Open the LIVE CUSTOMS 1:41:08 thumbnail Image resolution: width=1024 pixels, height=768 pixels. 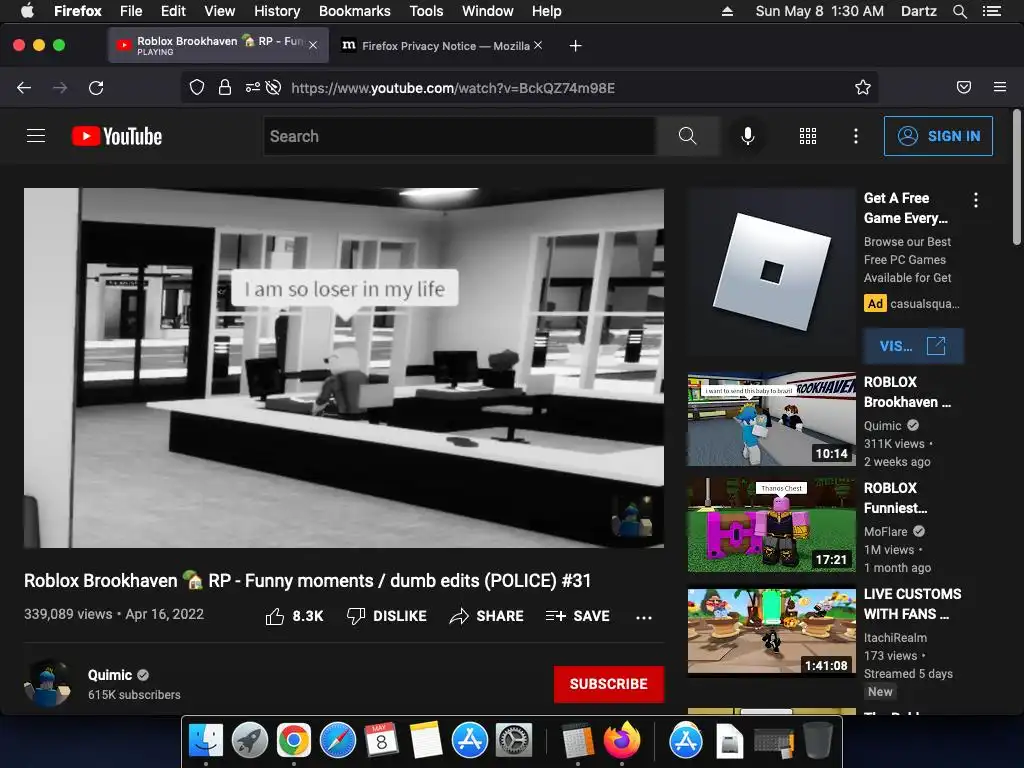[771, 630]
